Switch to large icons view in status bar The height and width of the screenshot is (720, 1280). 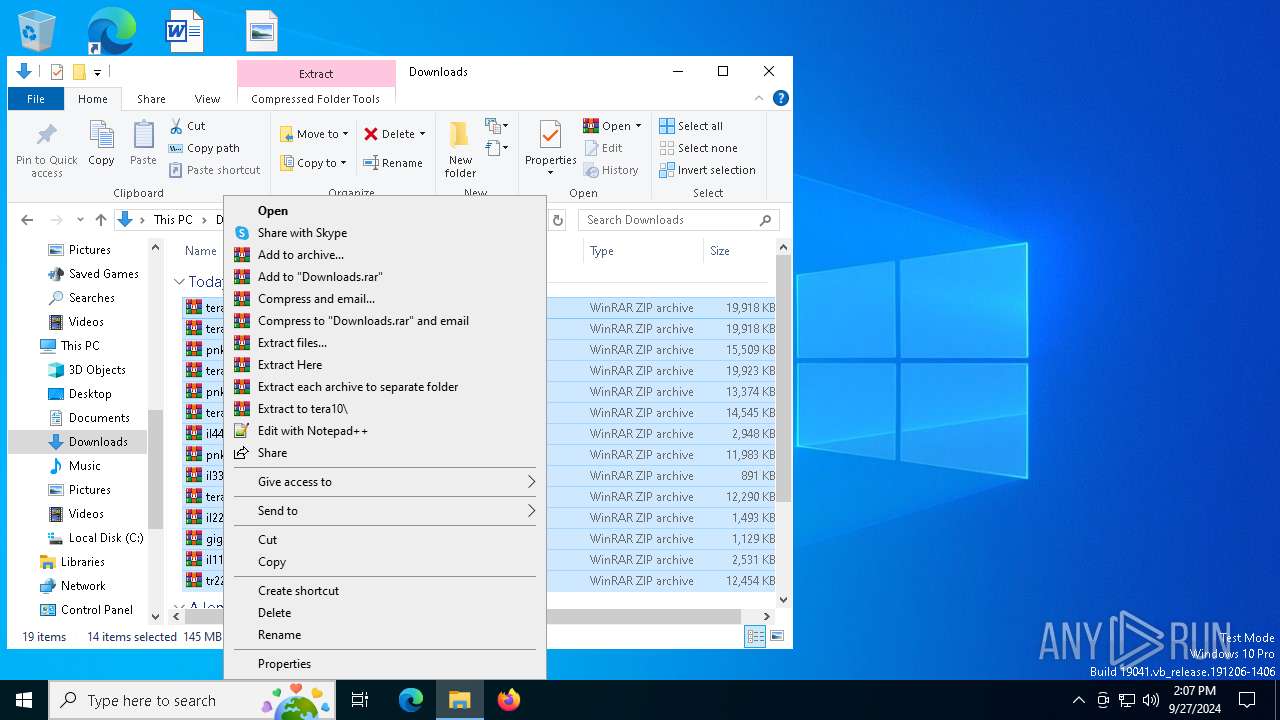(x=776, y=636)
